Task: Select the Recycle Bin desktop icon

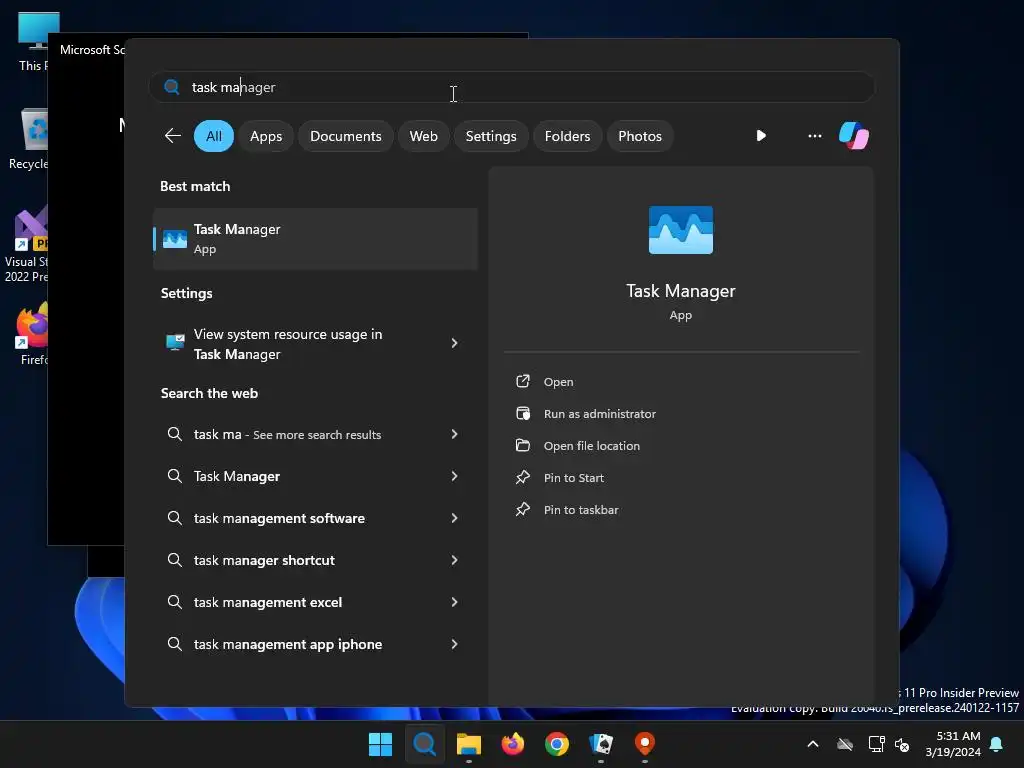Action: point(29,139)
